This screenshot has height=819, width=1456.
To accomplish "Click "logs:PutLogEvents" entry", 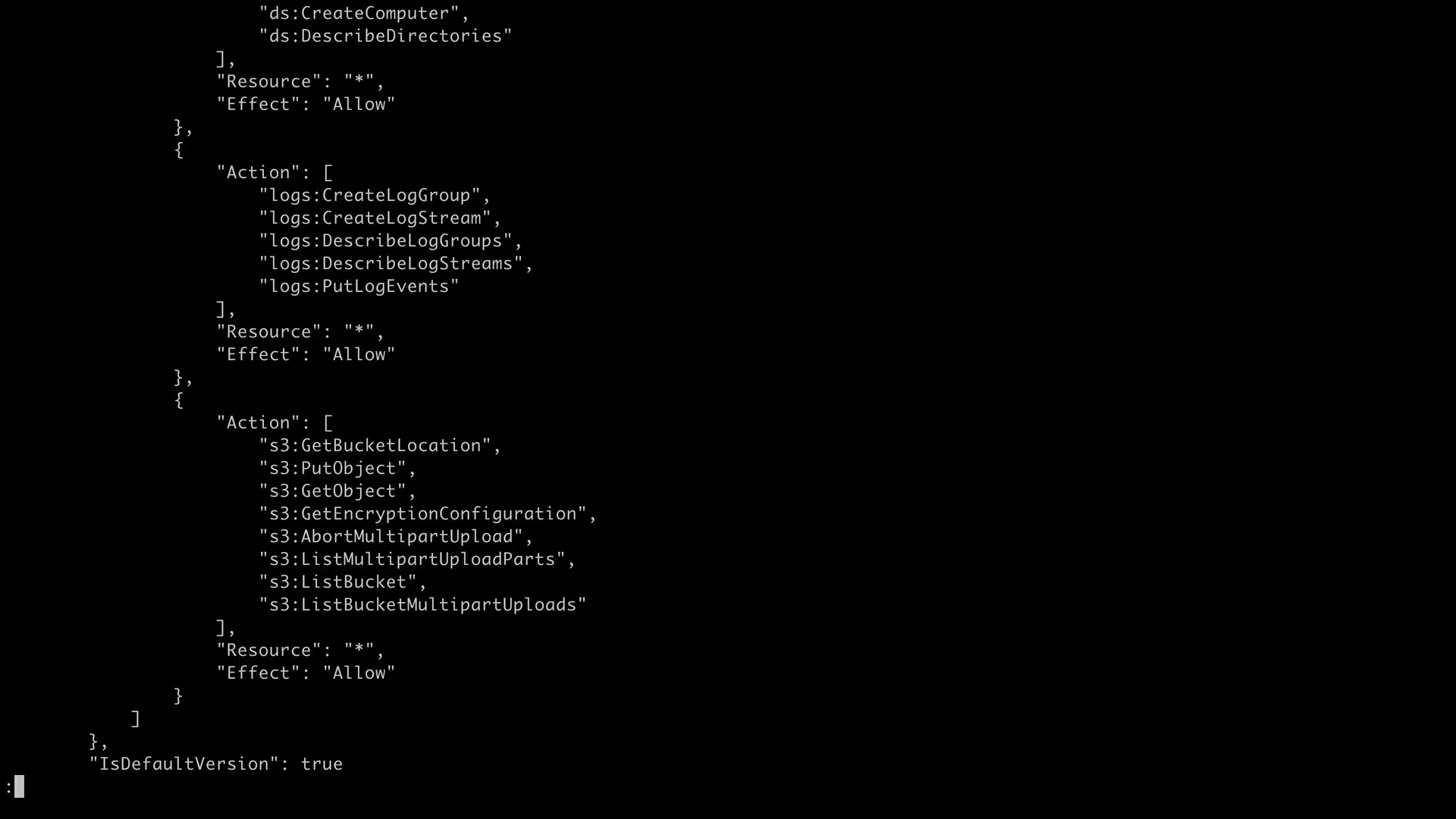I will (359, 287).
